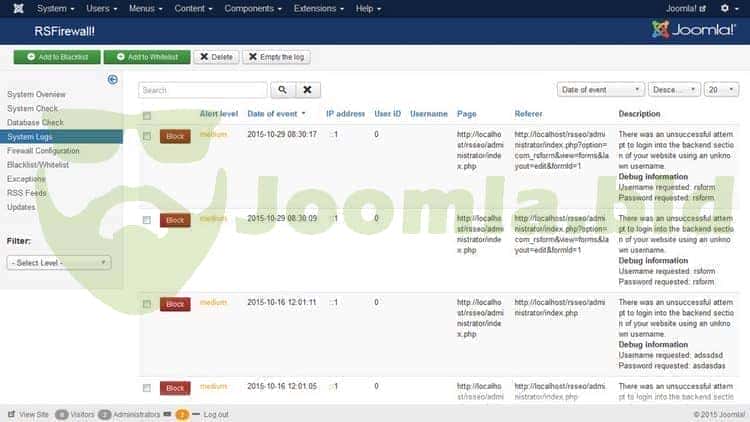Image resolution: width=750 pixels, height=422 pixels.
Task: Toggle the select-all checkbox in table header
Action: pyautogui.click(x=147, y=115)
